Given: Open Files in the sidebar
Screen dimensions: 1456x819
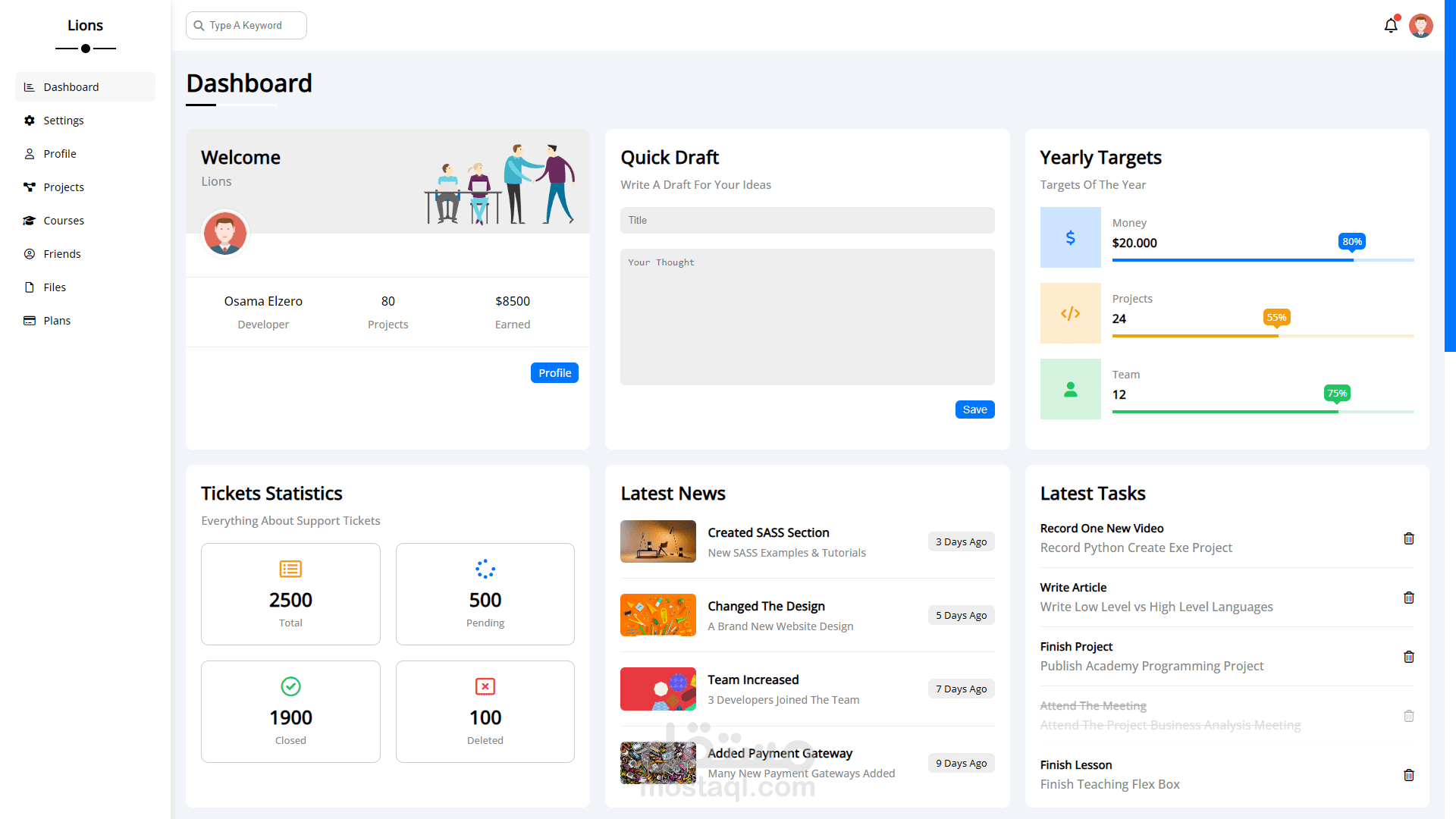Looking at the screenshot, I should point(85,287).
